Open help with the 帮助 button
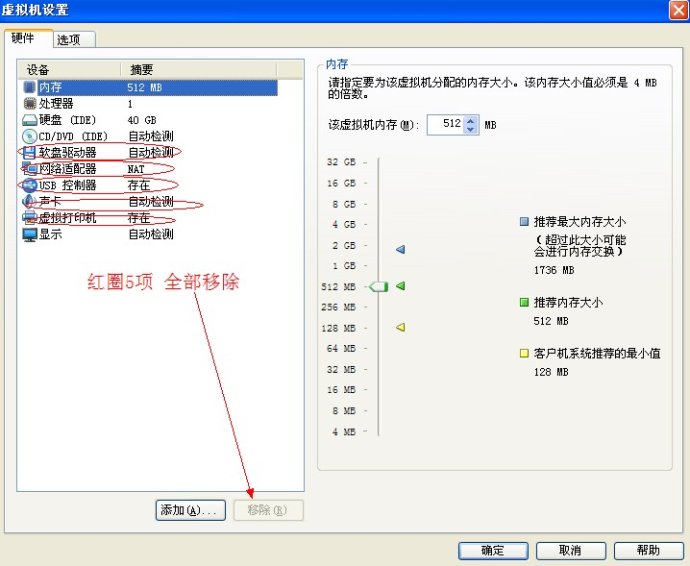This screenshot has width=690, height=566. pyautogui.click(x=649, y=551)
